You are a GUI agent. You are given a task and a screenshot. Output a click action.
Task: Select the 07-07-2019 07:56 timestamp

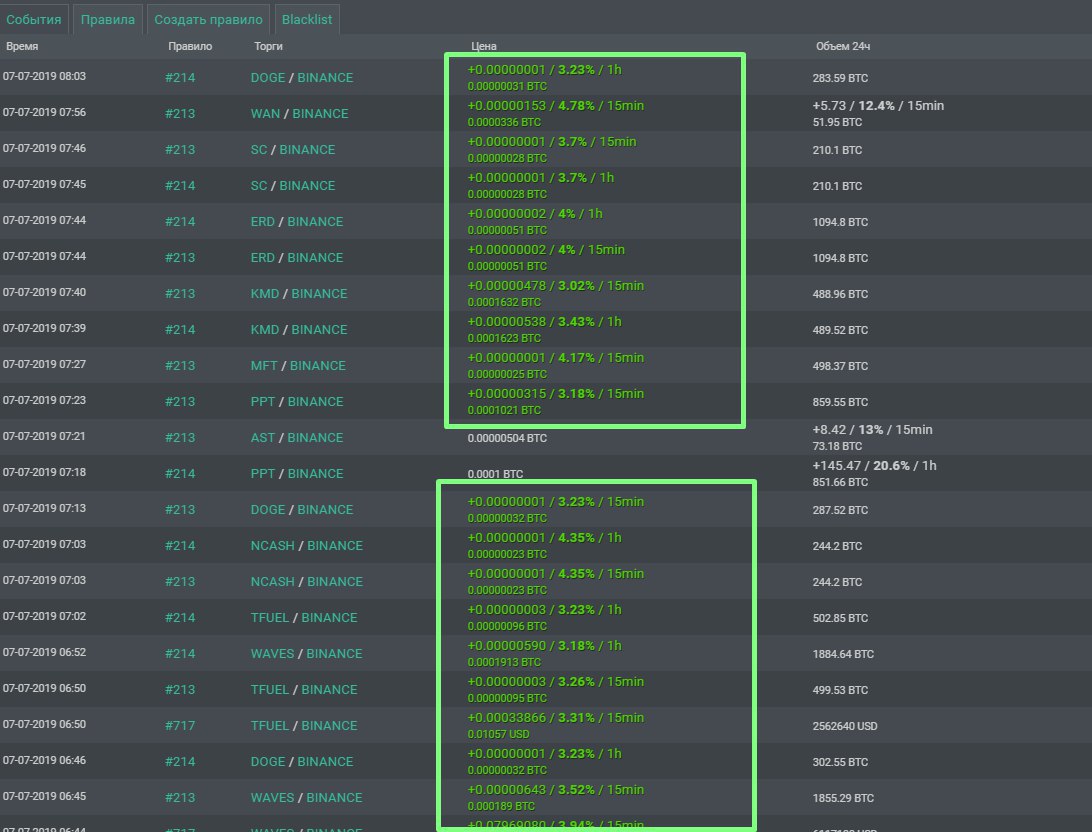(x=45, y=112)
